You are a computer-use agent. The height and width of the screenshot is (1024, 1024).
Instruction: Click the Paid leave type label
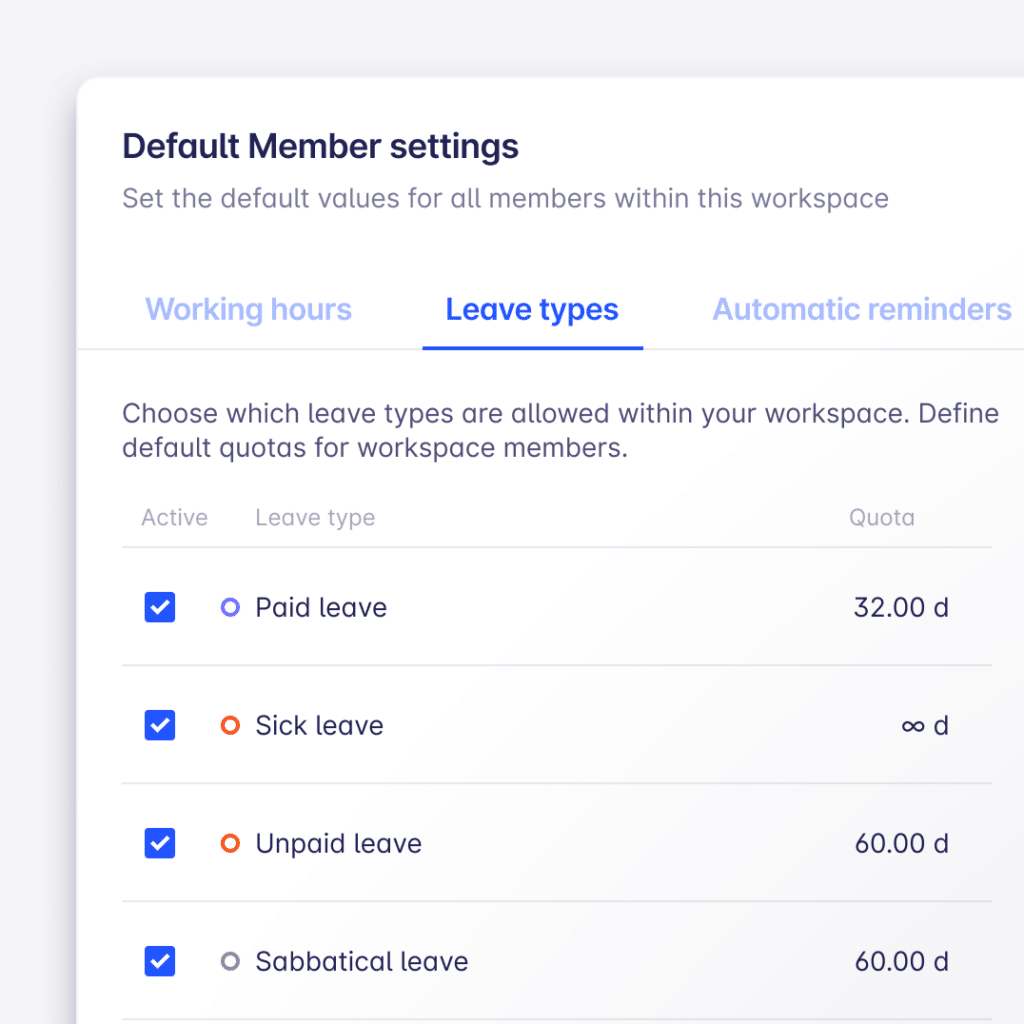pyautogui.click(x=321, y=607)
